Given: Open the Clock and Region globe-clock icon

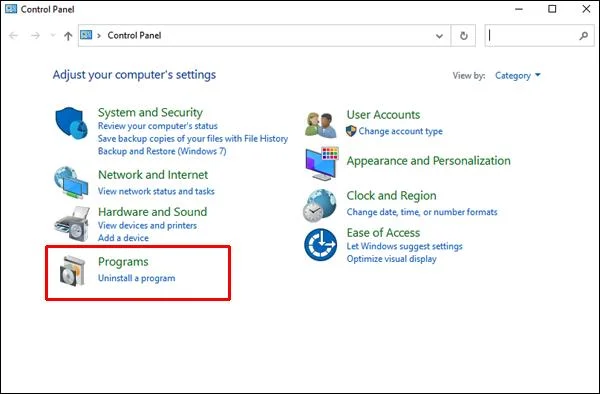Looking at the screenshot, I should pos(320,205).
